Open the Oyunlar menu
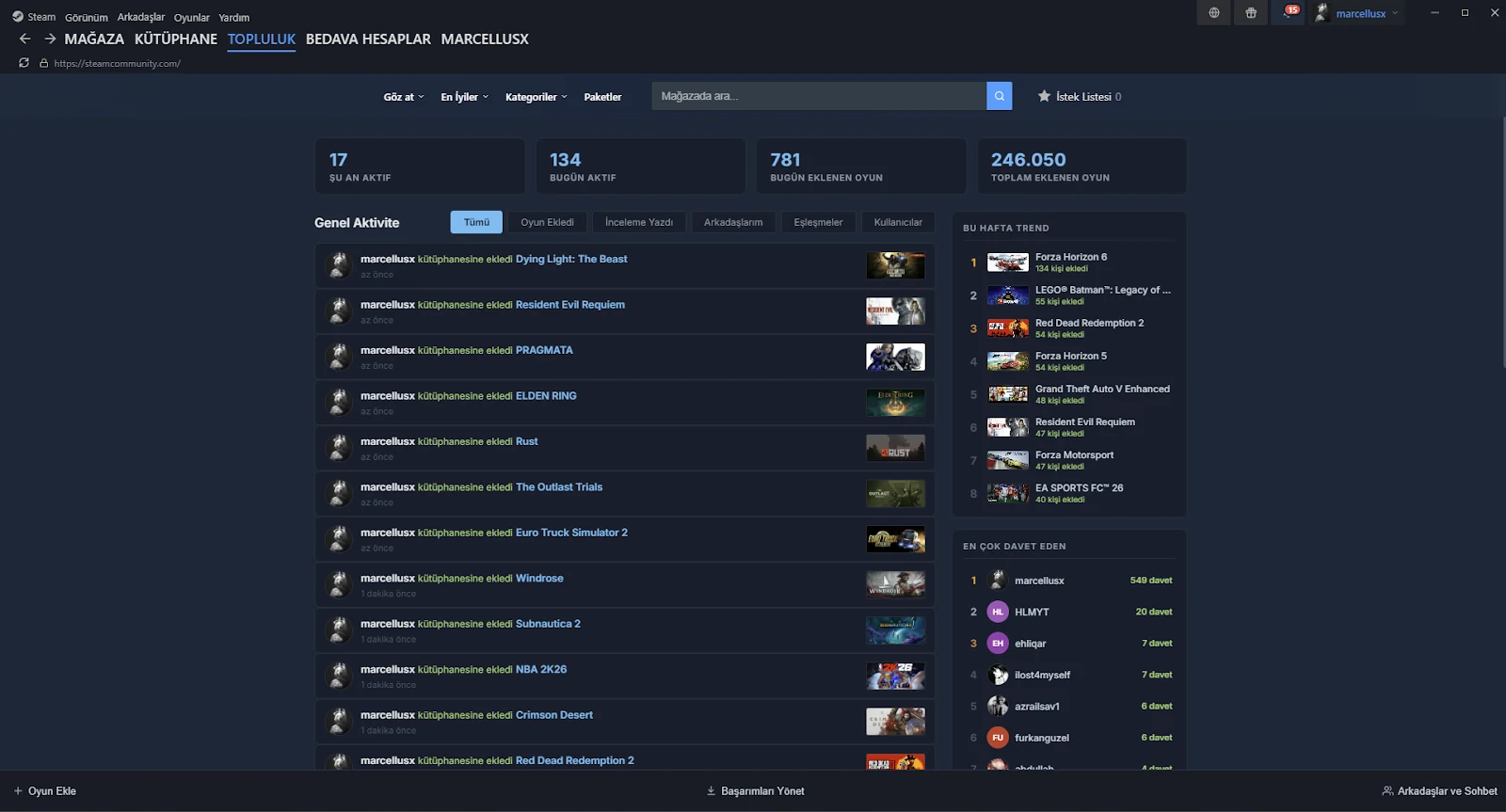Screen dimensions: 1506x812 (x=192, y=17)
